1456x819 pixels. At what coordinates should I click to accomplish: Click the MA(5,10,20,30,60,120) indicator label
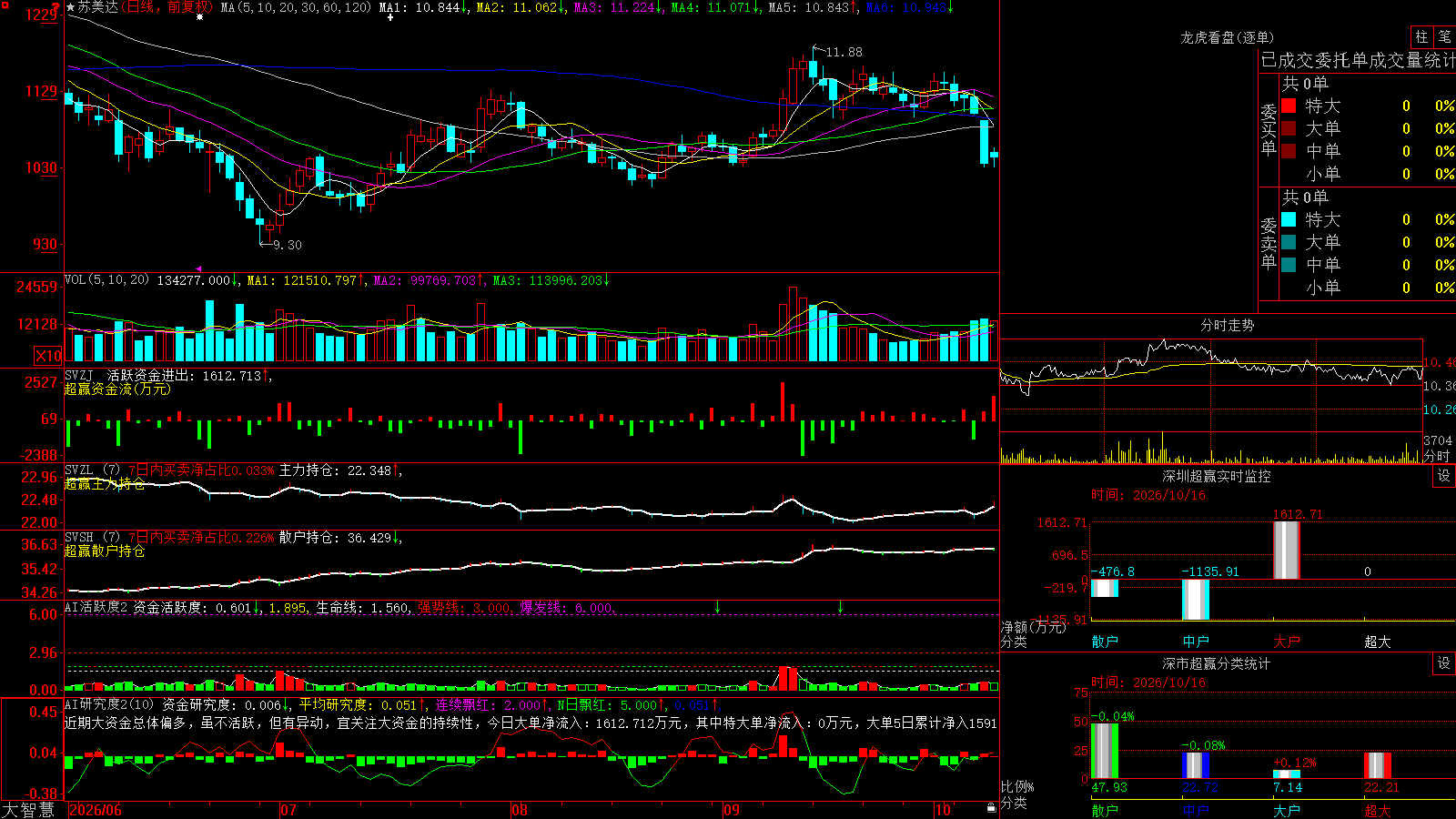point(297,7)
